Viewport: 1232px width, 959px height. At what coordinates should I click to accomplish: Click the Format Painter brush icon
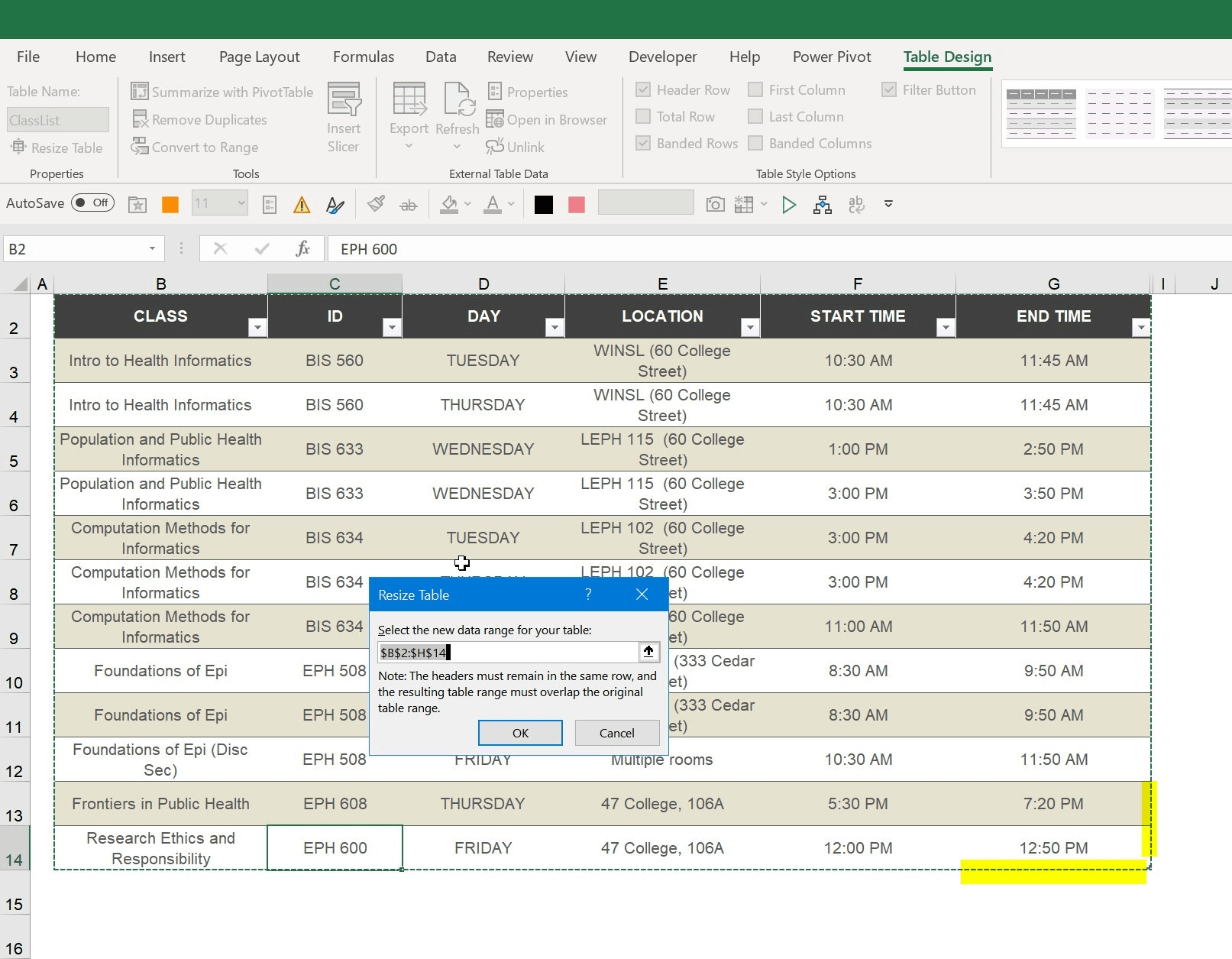375,204
